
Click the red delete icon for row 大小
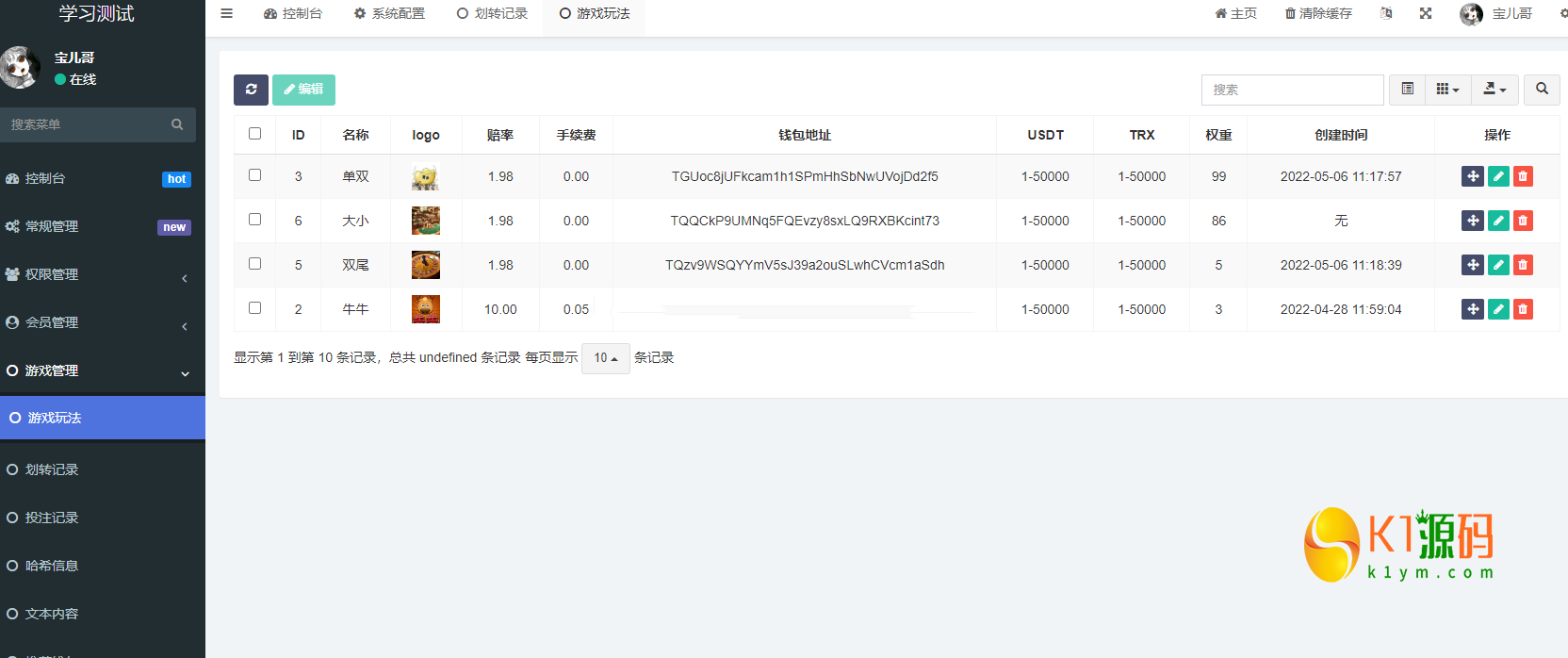point(1523,221)
